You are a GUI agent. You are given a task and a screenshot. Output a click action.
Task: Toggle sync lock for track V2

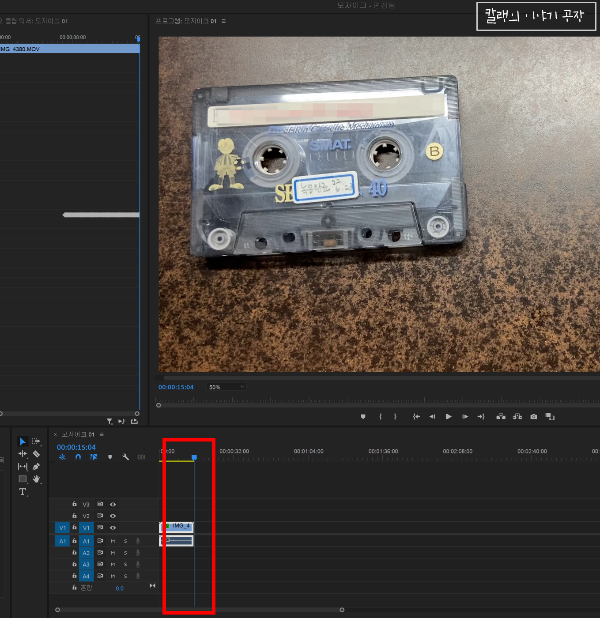pyautogui.click(x=100, y=516)
